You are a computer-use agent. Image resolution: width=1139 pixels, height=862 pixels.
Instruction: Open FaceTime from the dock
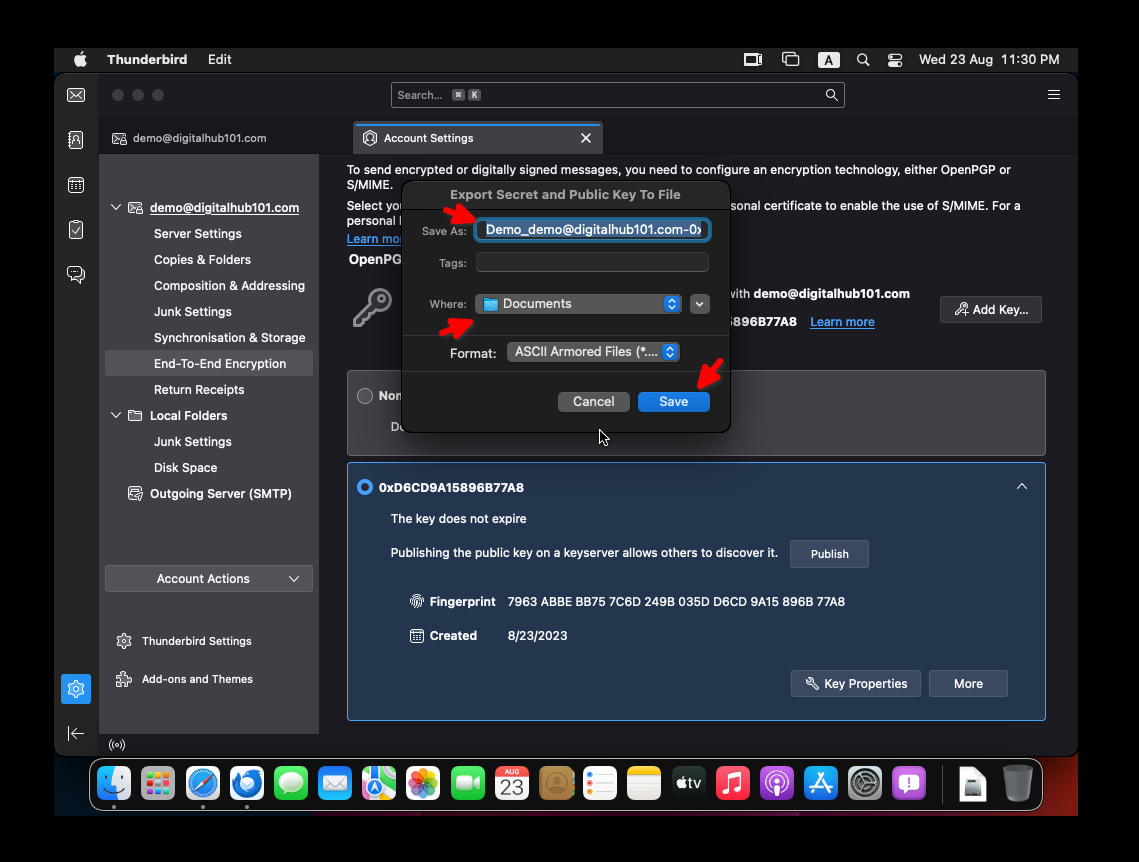point(468,784)
